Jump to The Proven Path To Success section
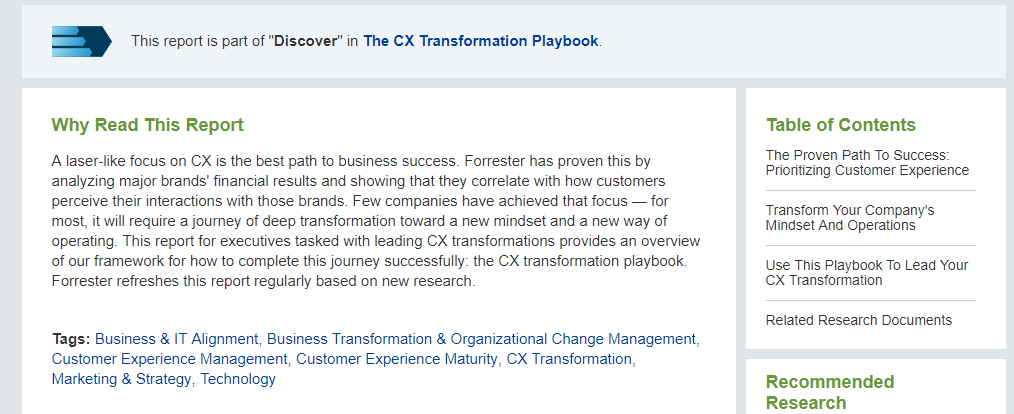The image size is (1014, 414). click(867, 162)
